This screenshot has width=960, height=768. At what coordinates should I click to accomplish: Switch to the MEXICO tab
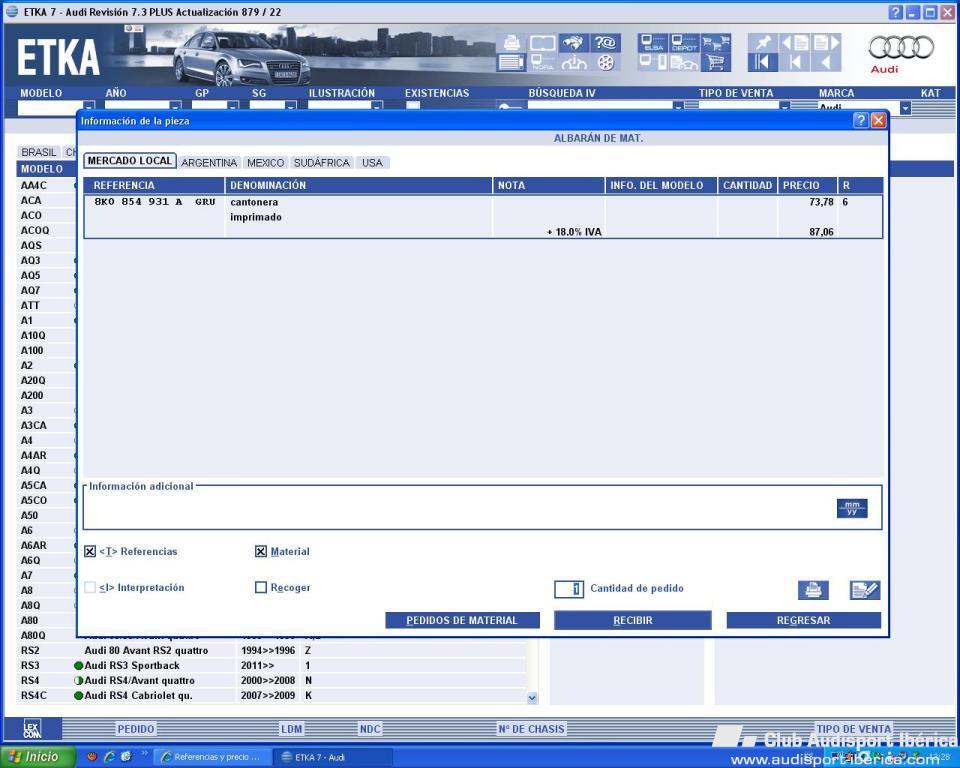[x=266, y=162]
